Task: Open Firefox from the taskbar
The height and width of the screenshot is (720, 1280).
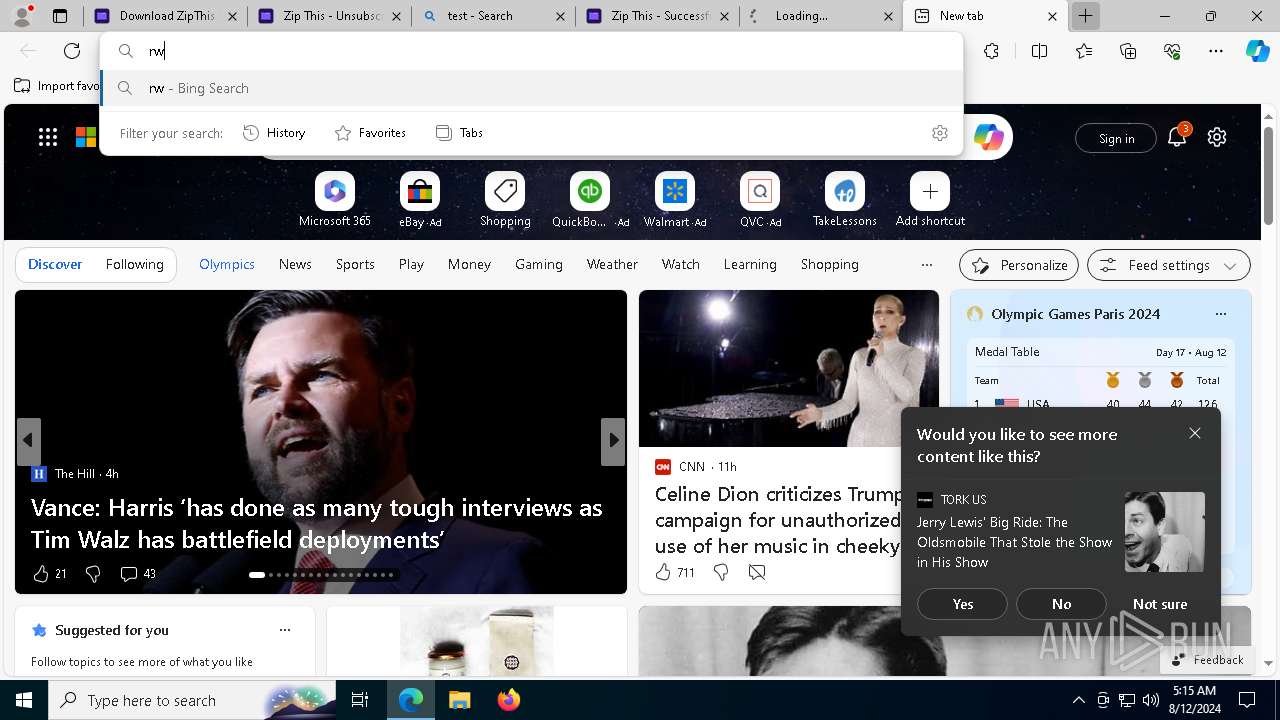Action: point(509,700)
